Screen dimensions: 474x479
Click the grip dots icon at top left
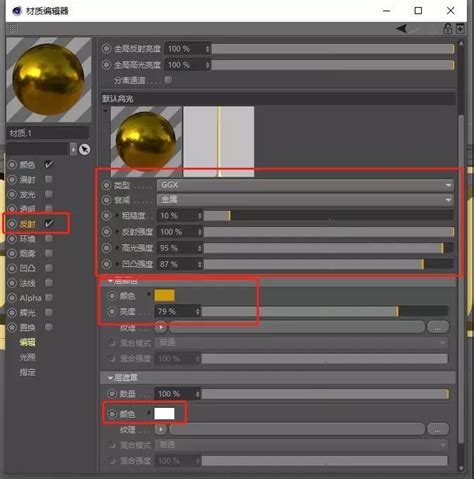click(13, 28)
